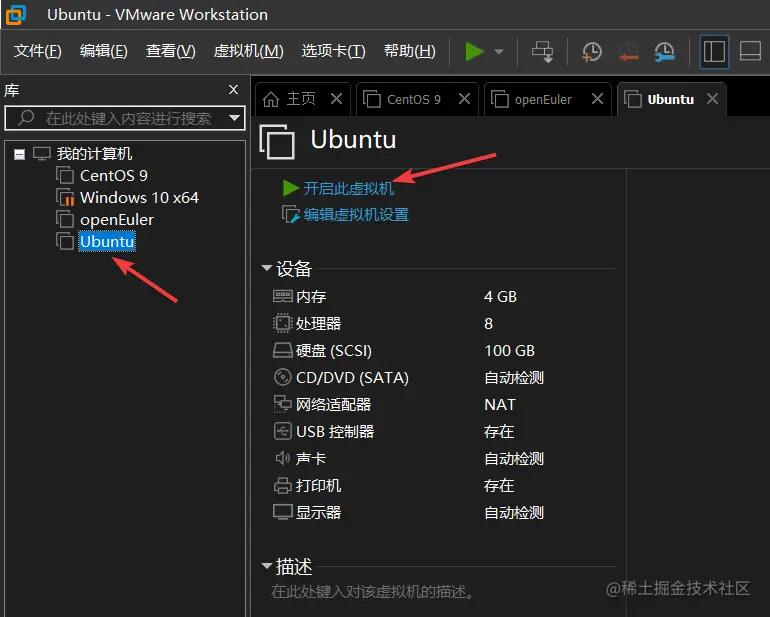770x617 pixels.
Task: Open the 虚拟机(M) menu
Action: [248, 51]
